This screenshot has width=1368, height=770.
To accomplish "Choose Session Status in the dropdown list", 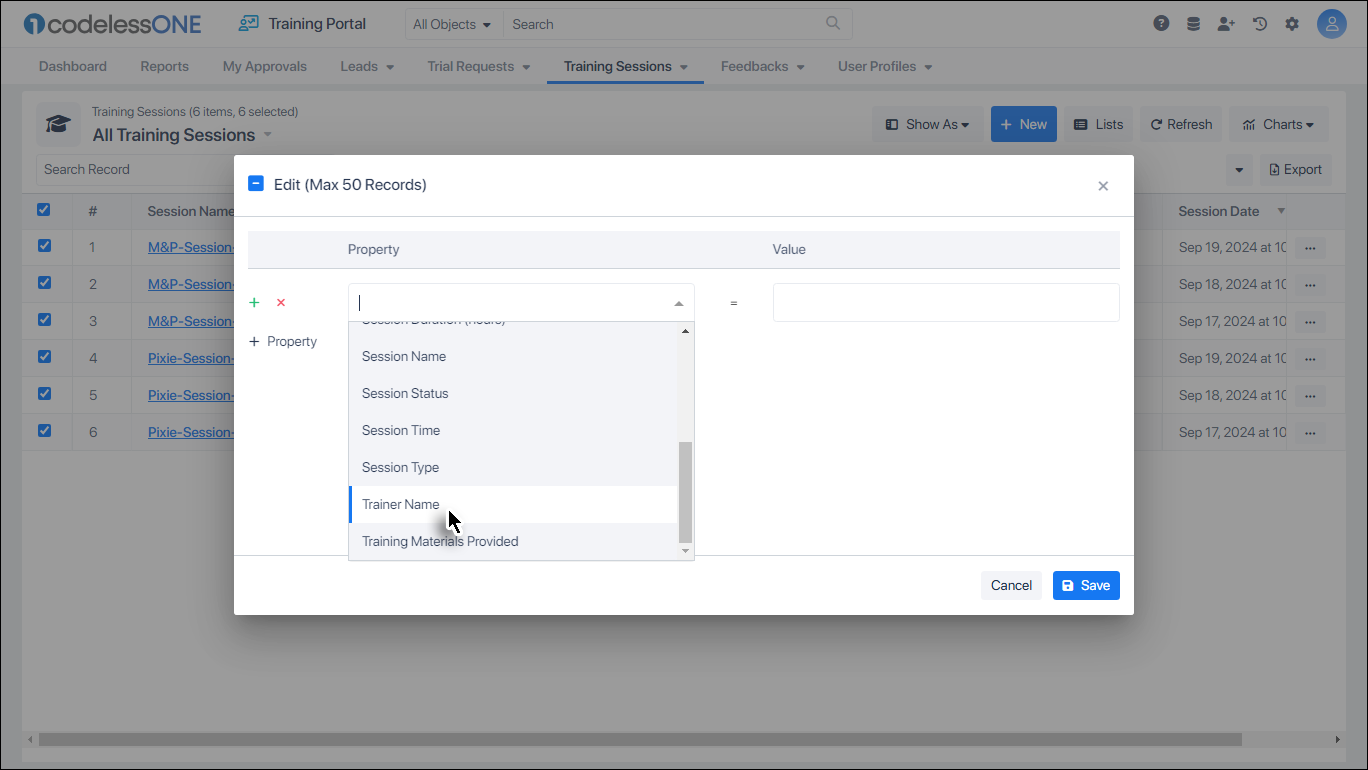I will 405,393.
